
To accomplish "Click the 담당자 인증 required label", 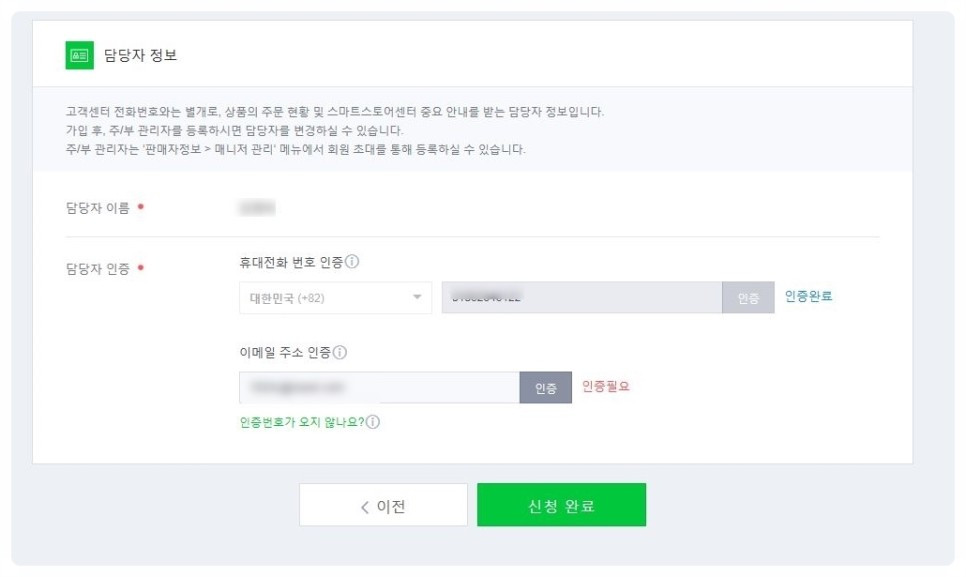I will [x=98, y=268].
